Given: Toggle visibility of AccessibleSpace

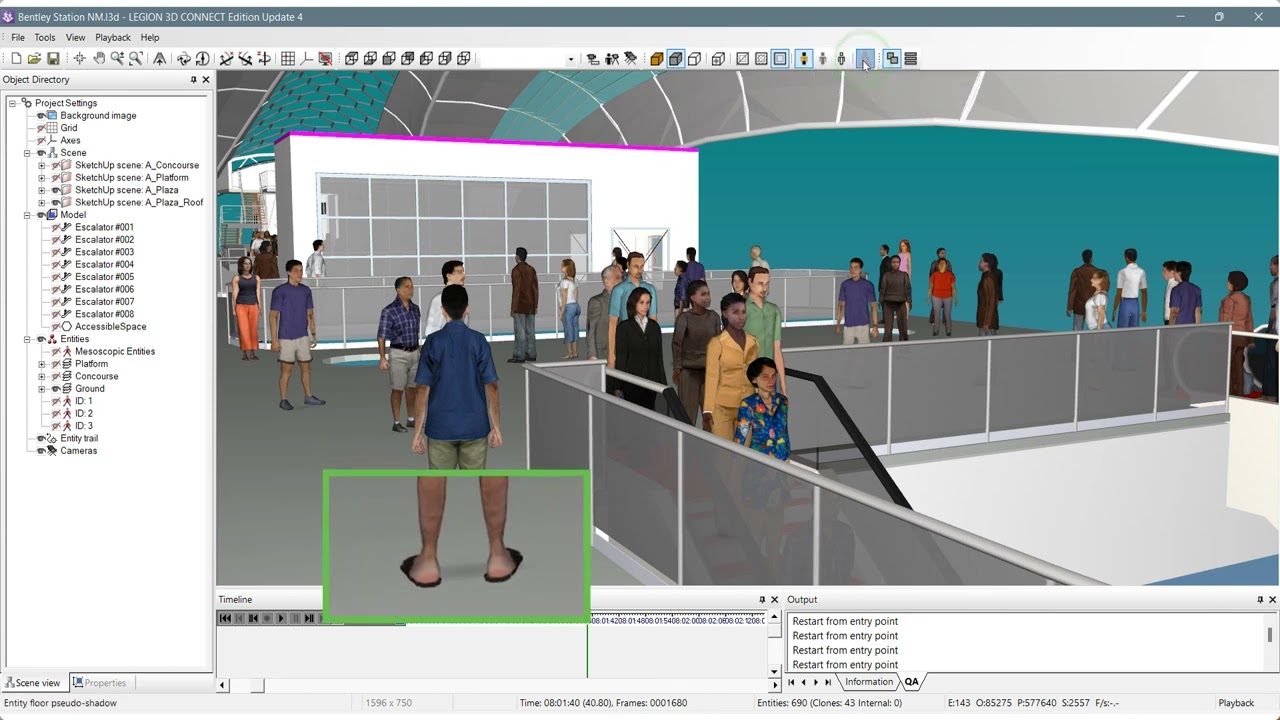Looking at the screenshot, I should point(56,327).
